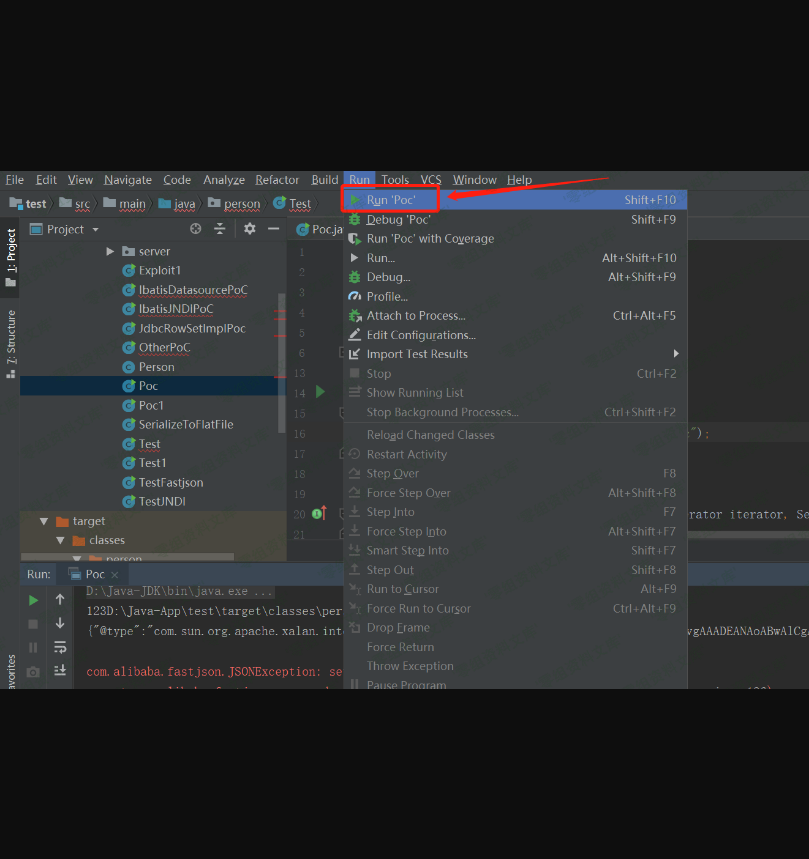Screen dimensions: 809x859
Task: Click the green rerun button in Run panel
Action: [33, 600]
